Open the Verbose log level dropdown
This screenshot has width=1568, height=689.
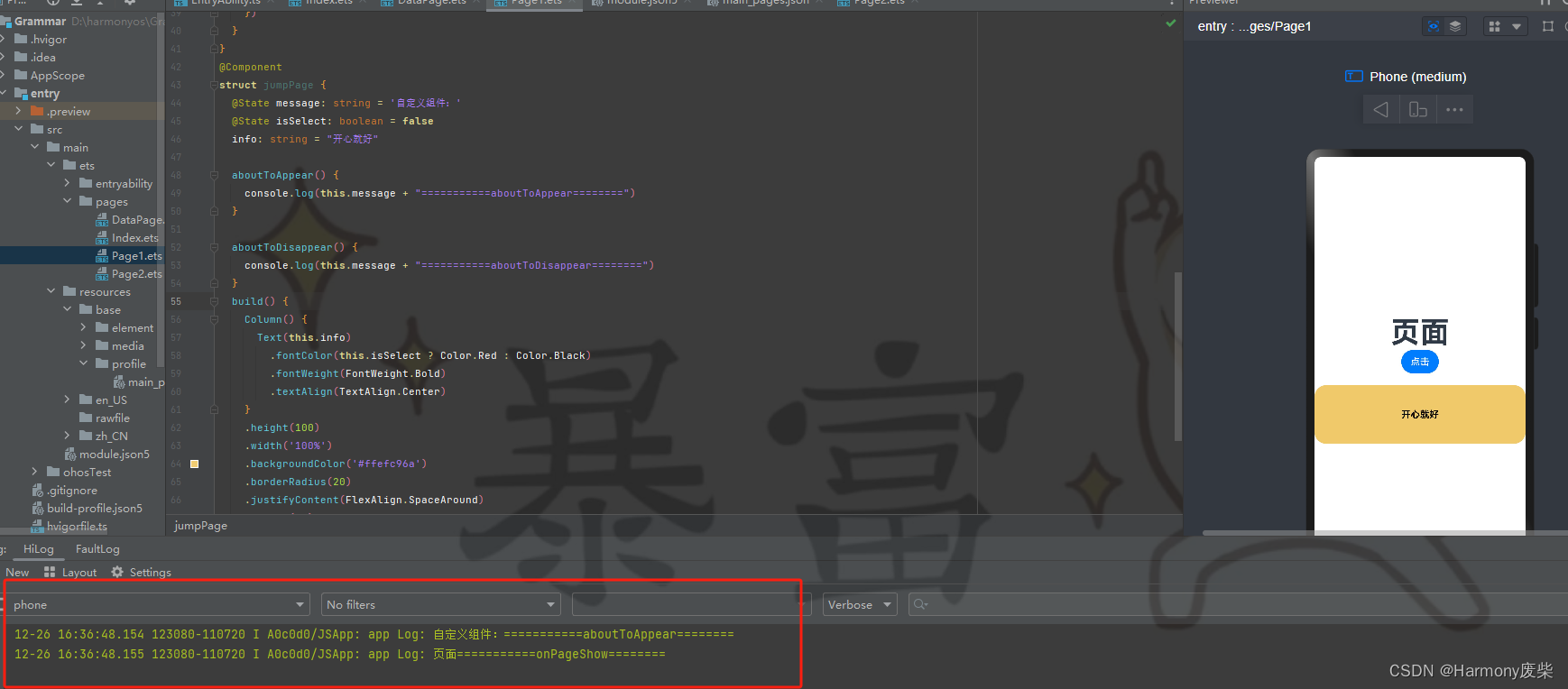click(x=860, y=604)
